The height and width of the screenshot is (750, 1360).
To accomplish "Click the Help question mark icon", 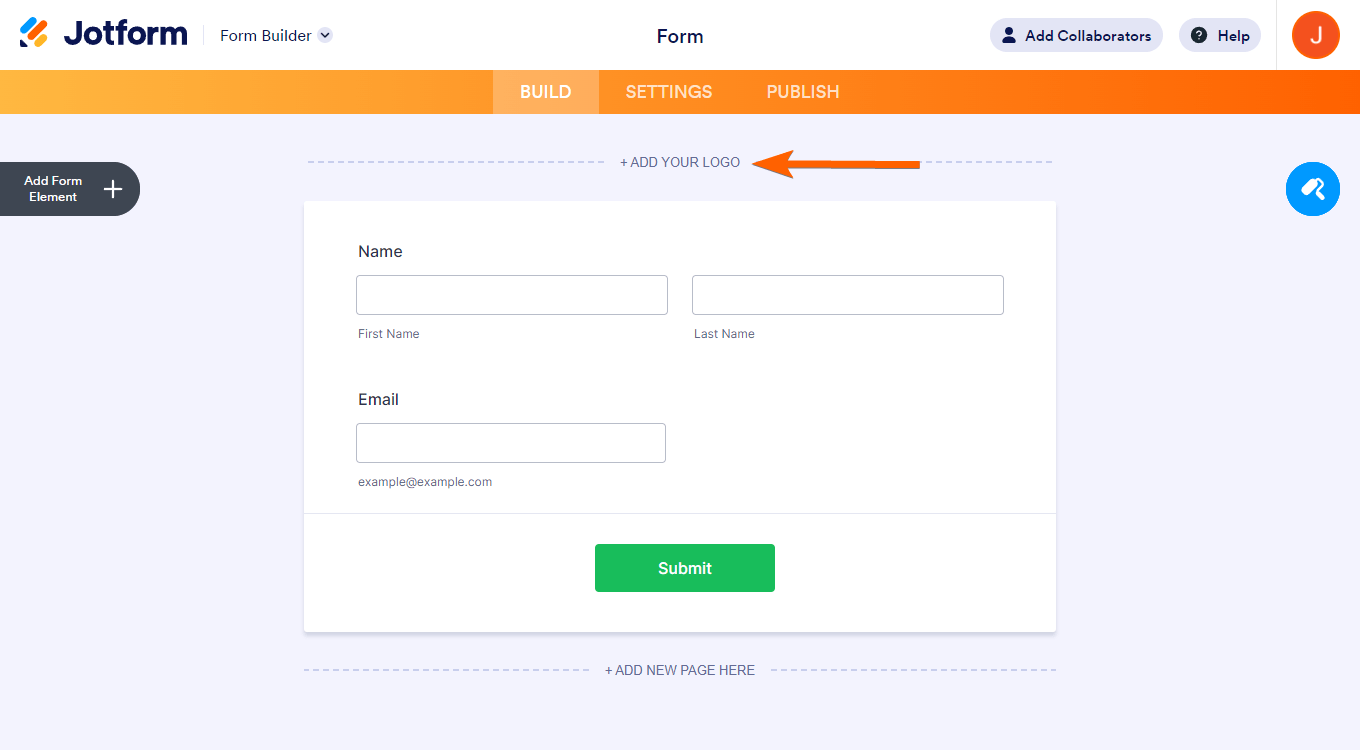I will click(x=1199, y=36).
